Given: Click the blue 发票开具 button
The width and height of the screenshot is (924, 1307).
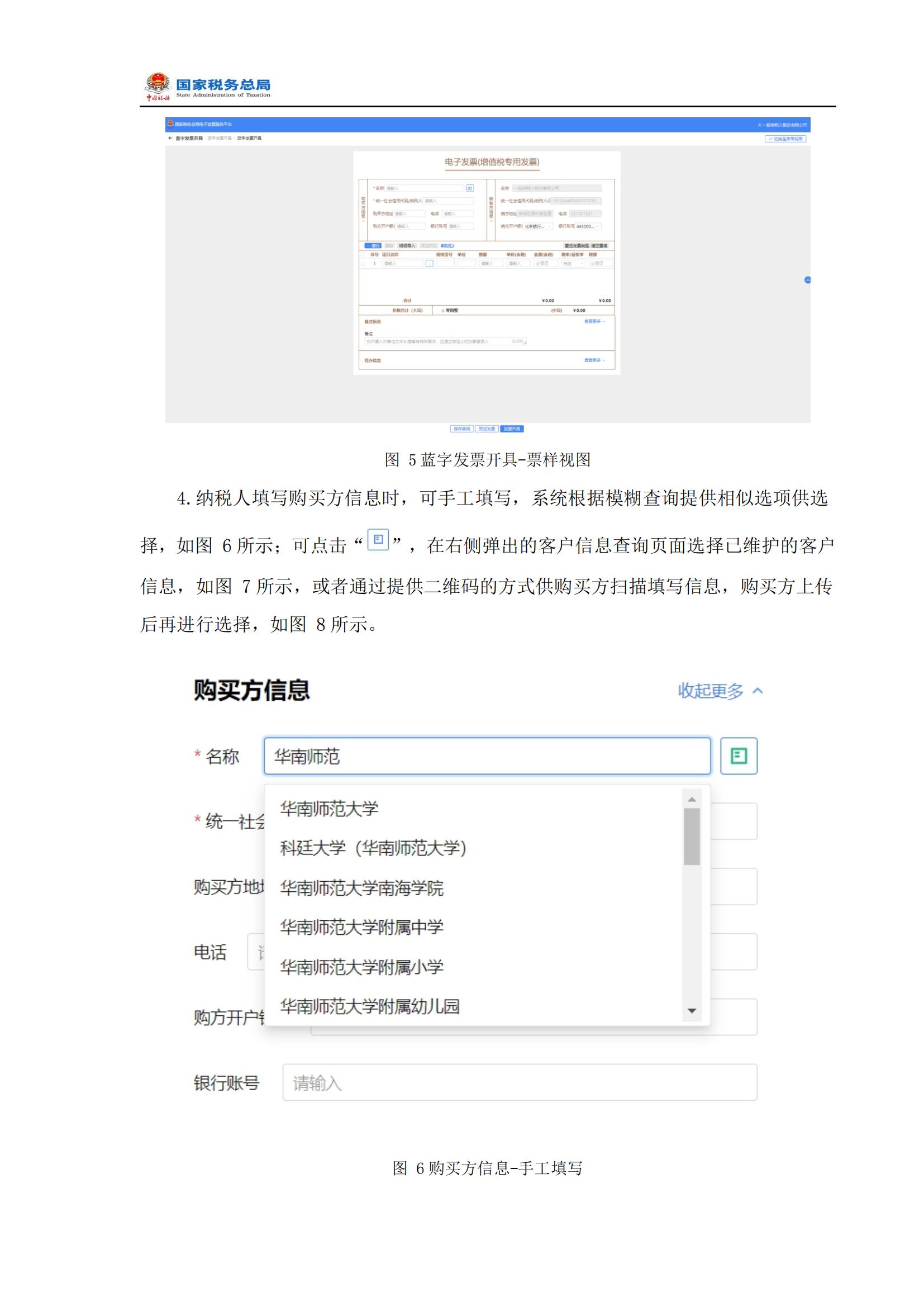Looking at the screenshot, I should pos(513,429).
